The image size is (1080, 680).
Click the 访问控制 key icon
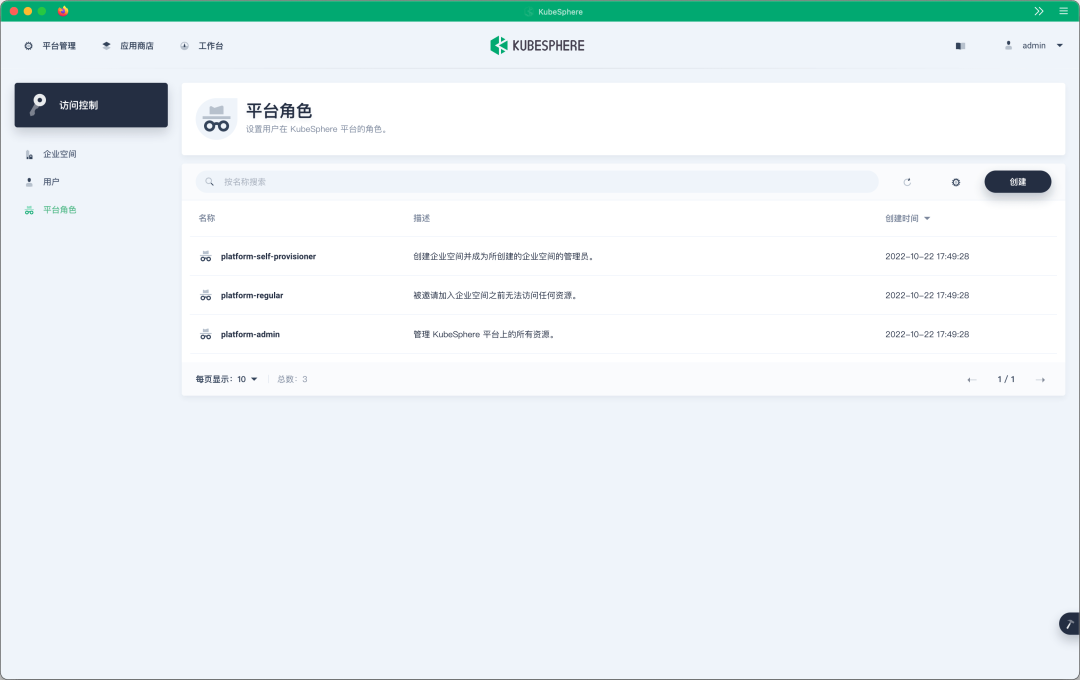(x=38, y=105)
